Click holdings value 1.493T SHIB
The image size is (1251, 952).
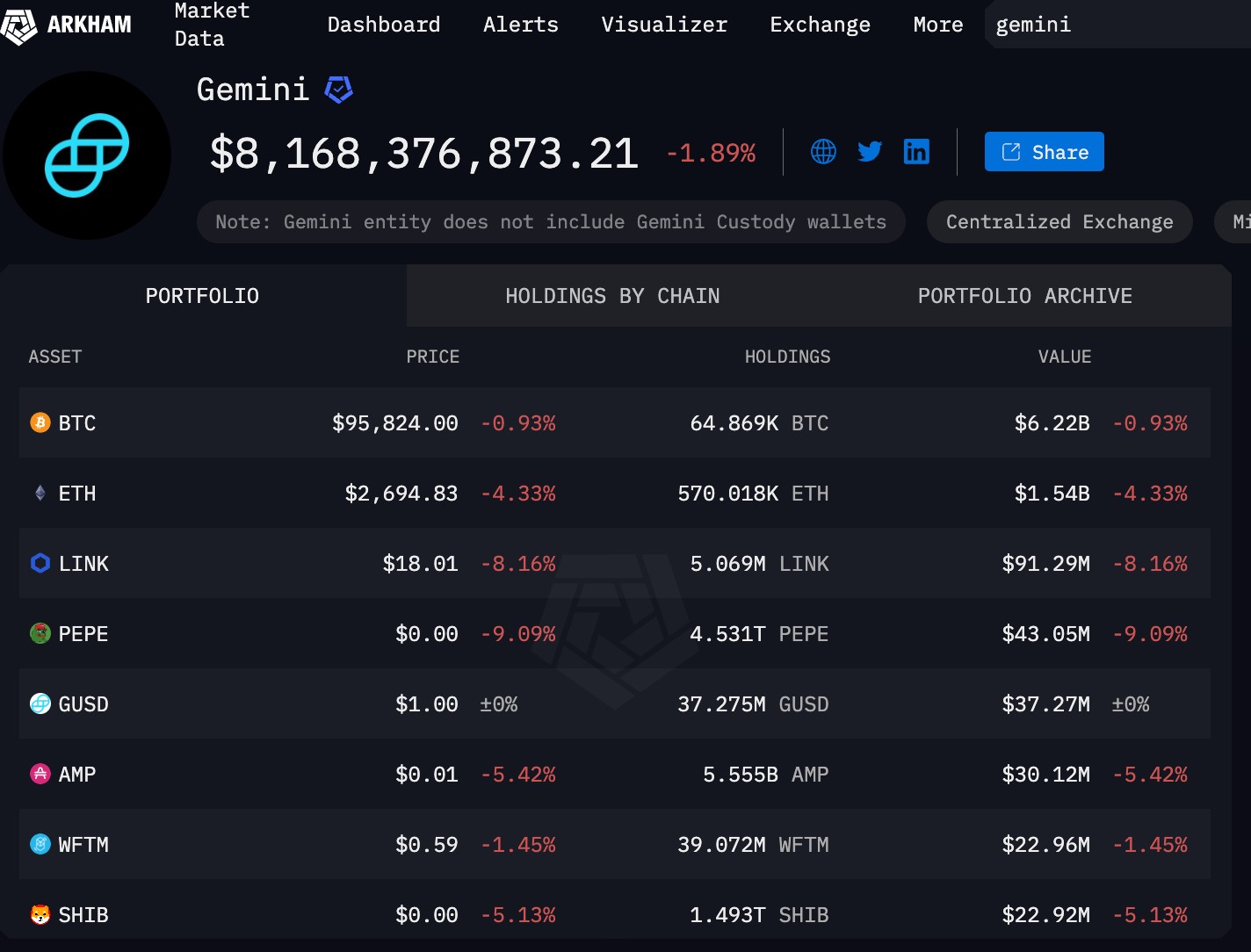pyautogui.click(x=759, y=915)
